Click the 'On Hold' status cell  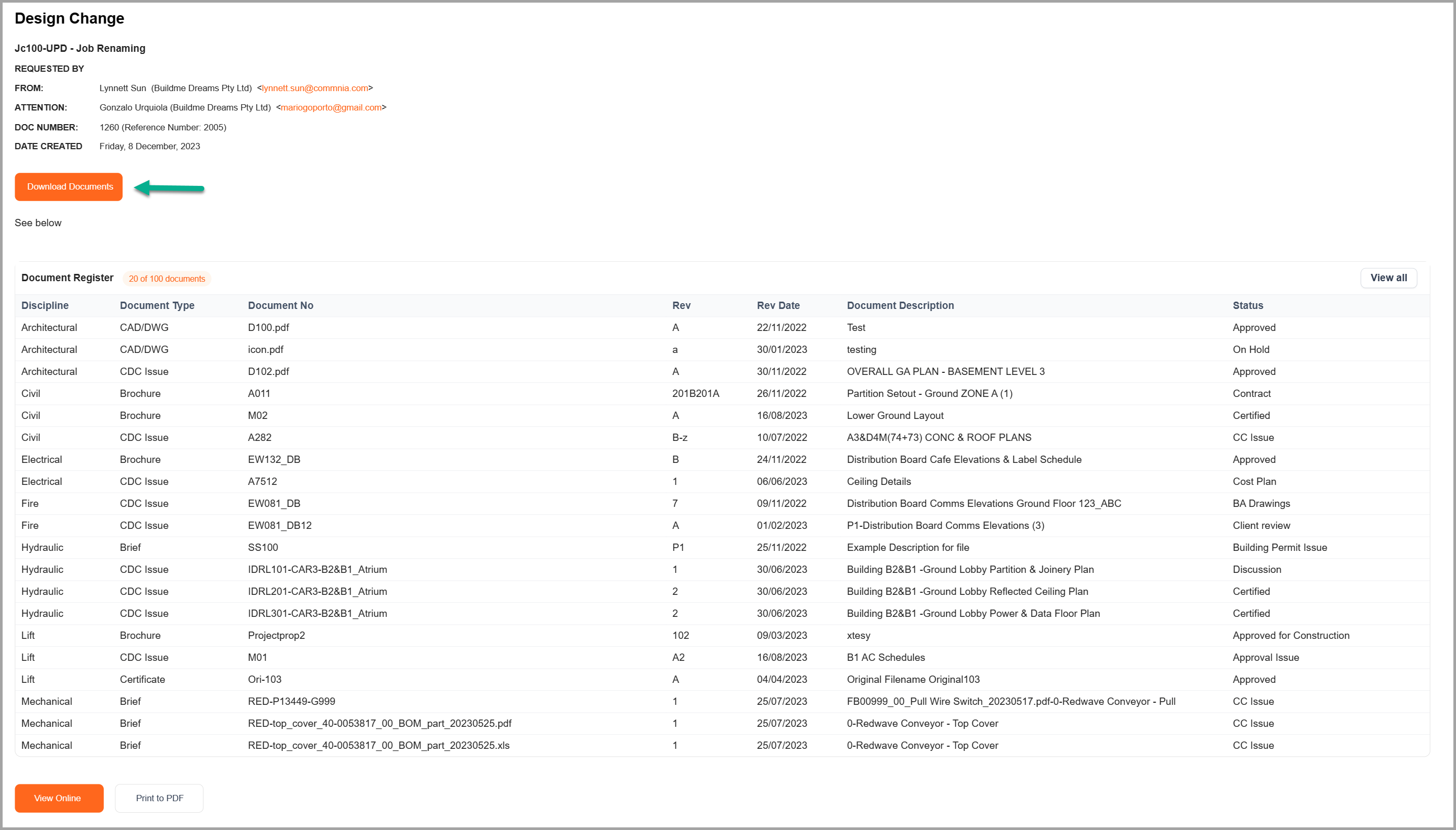1251,349
